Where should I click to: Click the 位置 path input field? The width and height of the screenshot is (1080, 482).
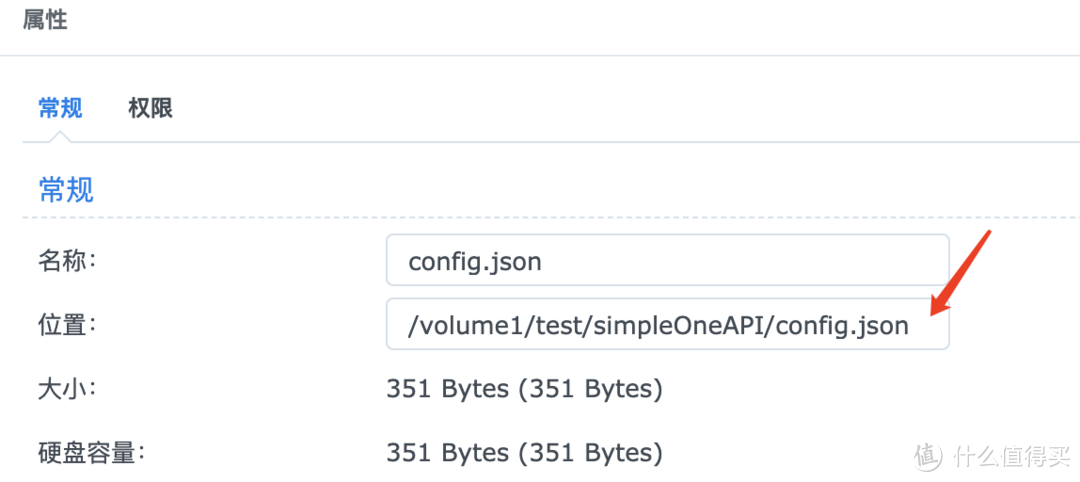667,325
